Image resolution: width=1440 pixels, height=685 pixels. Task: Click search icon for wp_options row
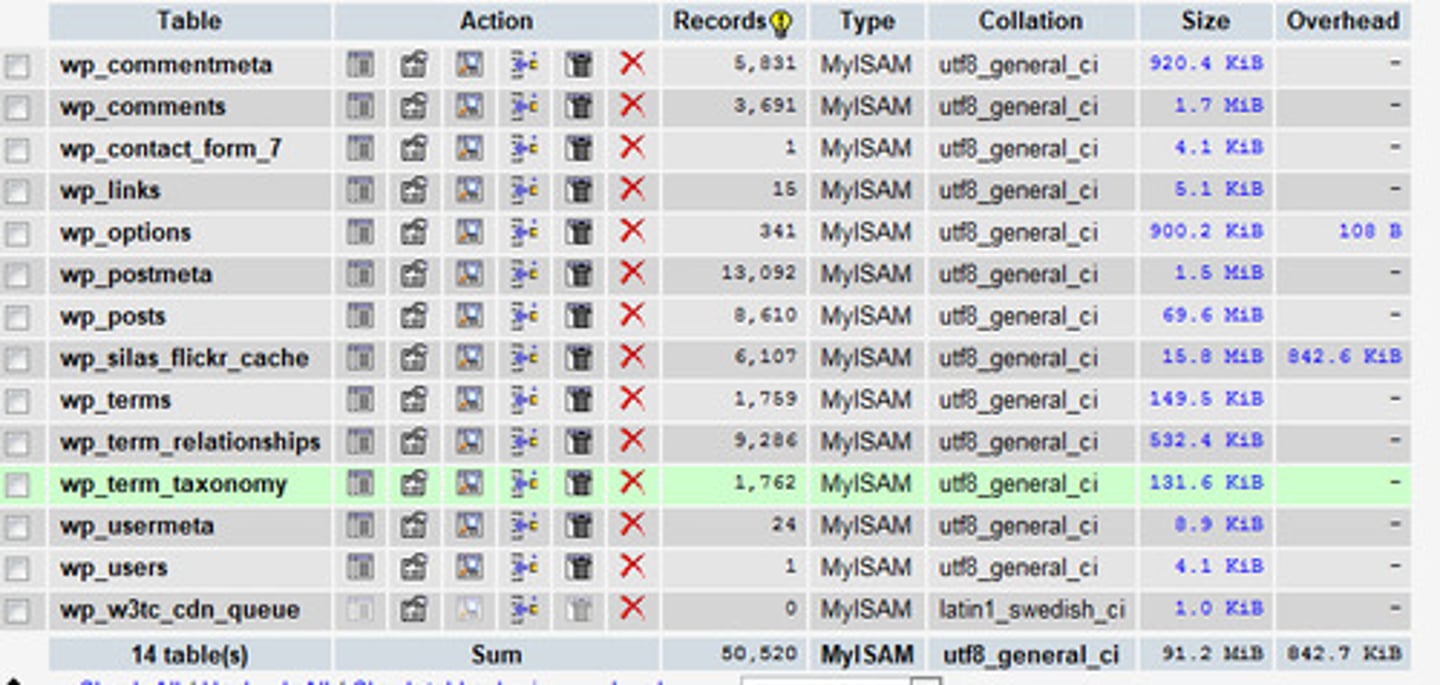click(x=469, y=233)
